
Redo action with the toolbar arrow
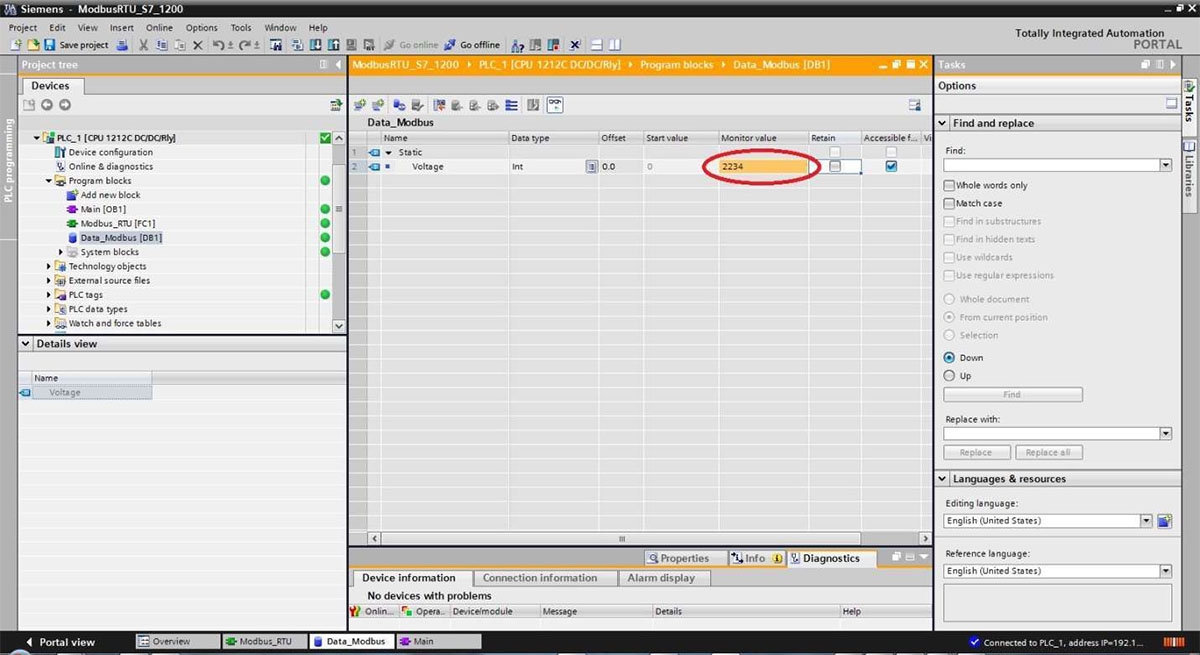tap(244, 45)
